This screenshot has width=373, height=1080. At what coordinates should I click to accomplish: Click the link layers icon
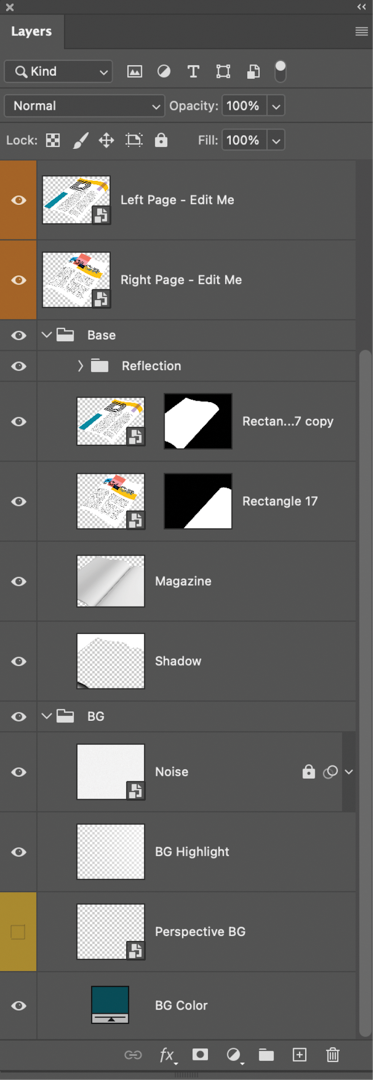tap(133, 1055)
